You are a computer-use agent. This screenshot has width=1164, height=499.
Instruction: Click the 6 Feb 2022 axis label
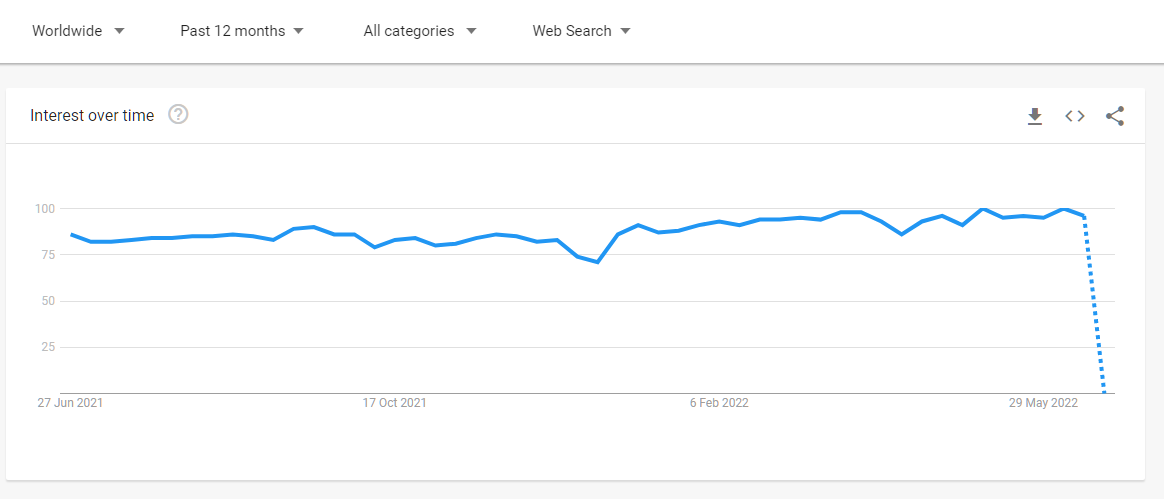click(719, 403)
